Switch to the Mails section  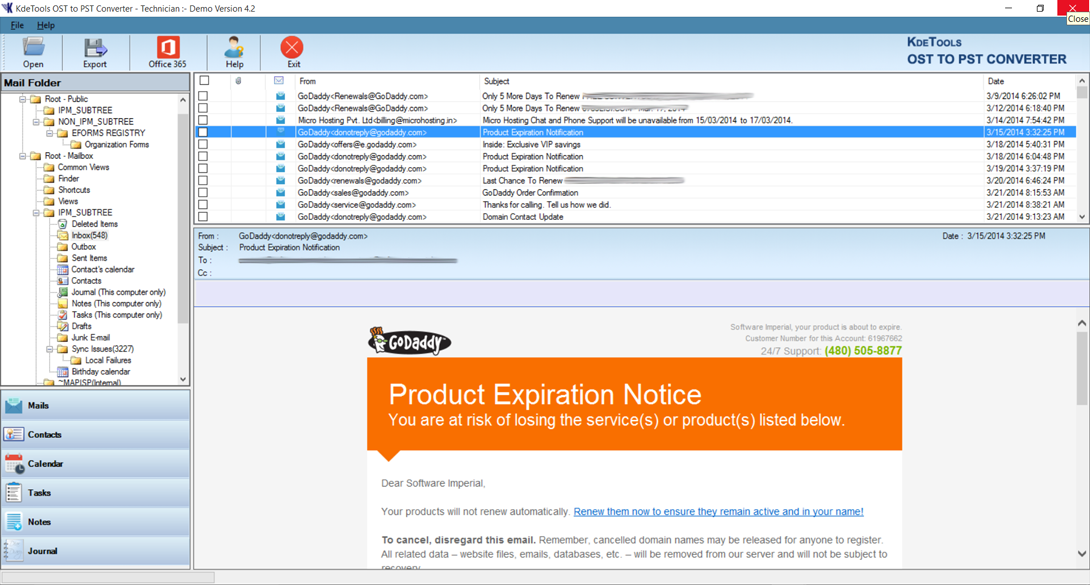[95, 405]
